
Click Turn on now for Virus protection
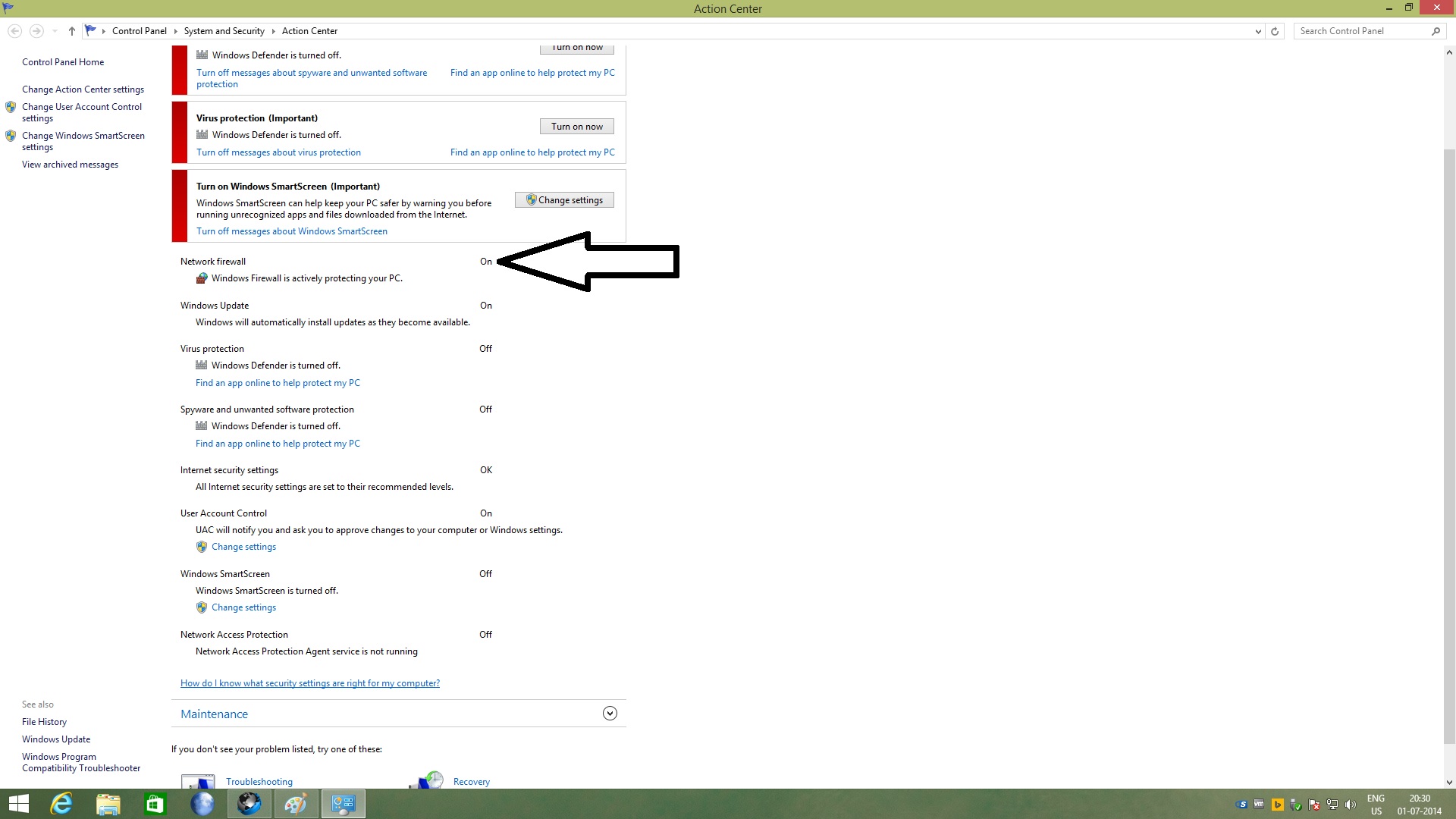click(x=576, y=127)
